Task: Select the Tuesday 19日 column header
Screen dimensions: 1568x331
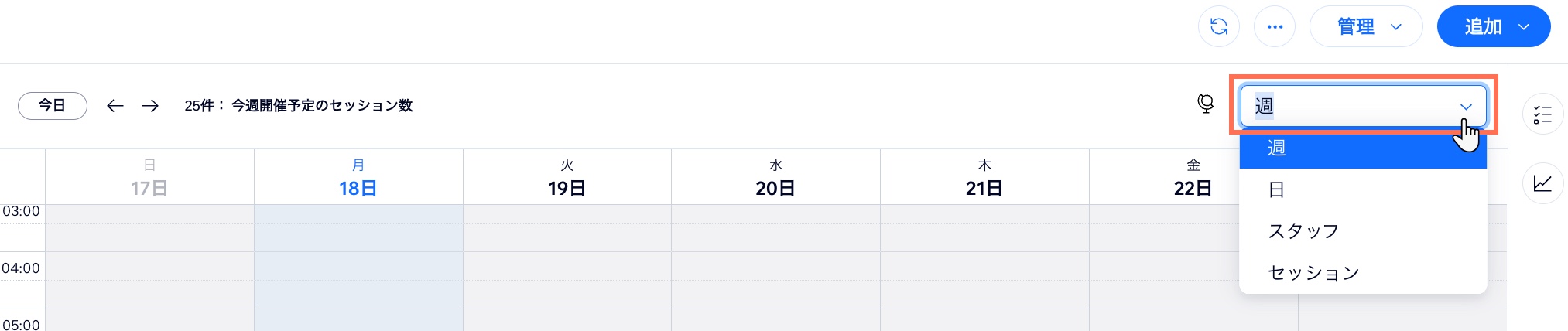Action: tap(567, 178)
